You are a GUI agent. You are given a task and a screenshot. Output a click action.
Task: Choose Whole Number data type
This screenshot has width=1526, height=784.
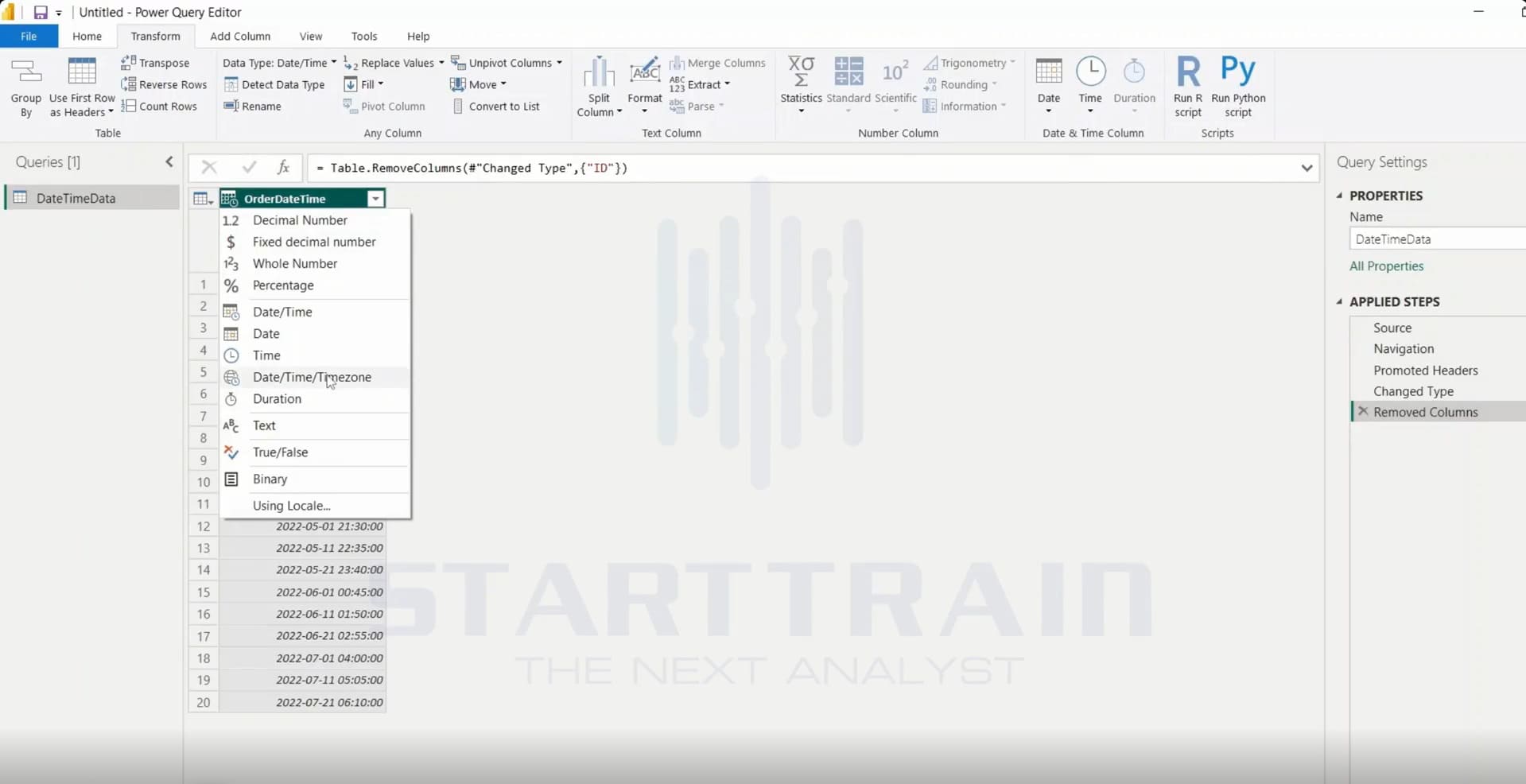pos(316,263)
